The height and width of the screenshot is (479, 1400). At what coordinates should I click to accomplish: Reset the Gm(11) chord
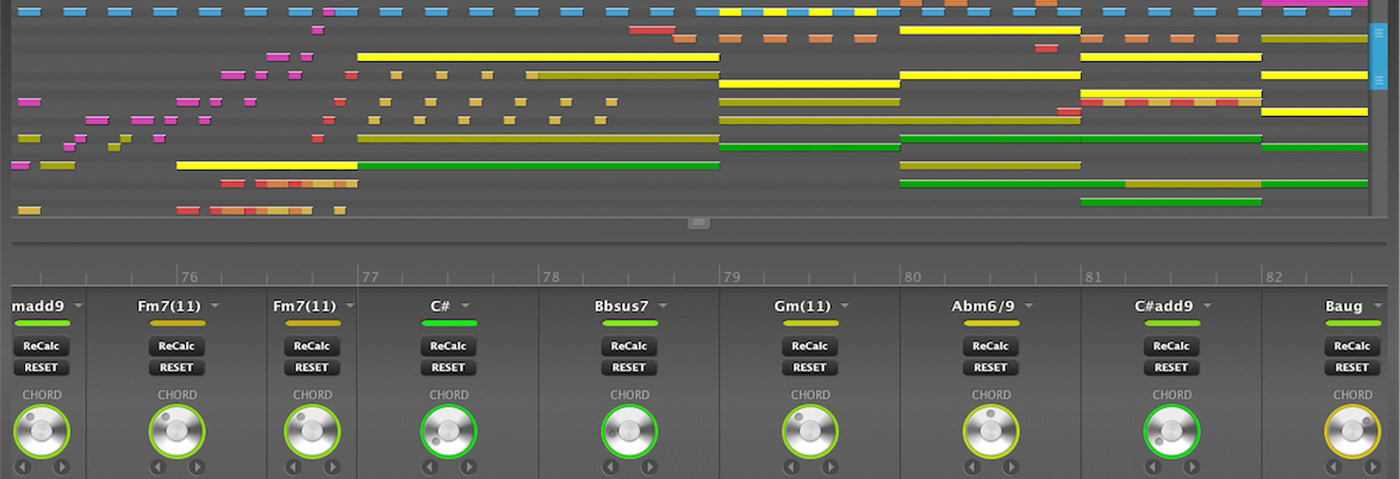pos(811,367)
